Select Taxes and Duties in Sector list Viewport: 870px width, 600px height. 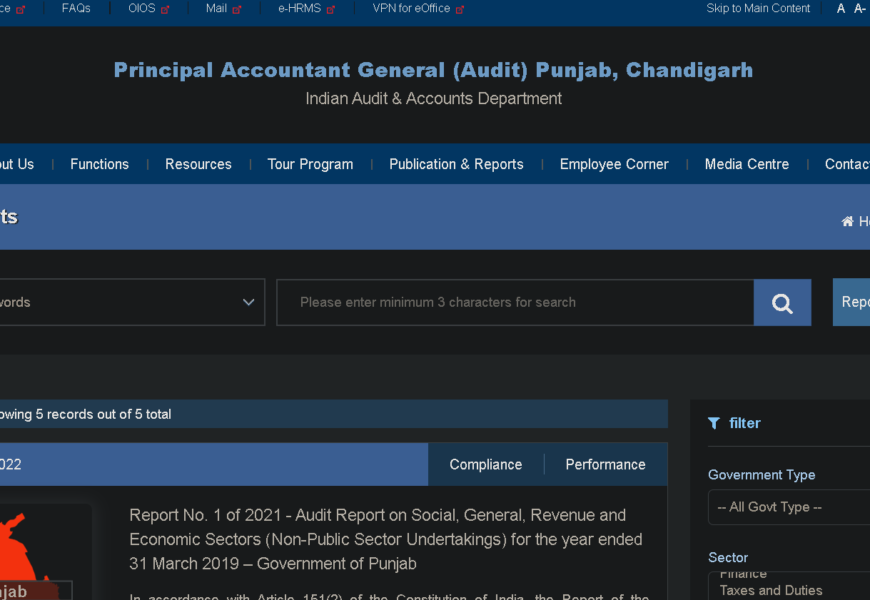click(x=770, y=591)
